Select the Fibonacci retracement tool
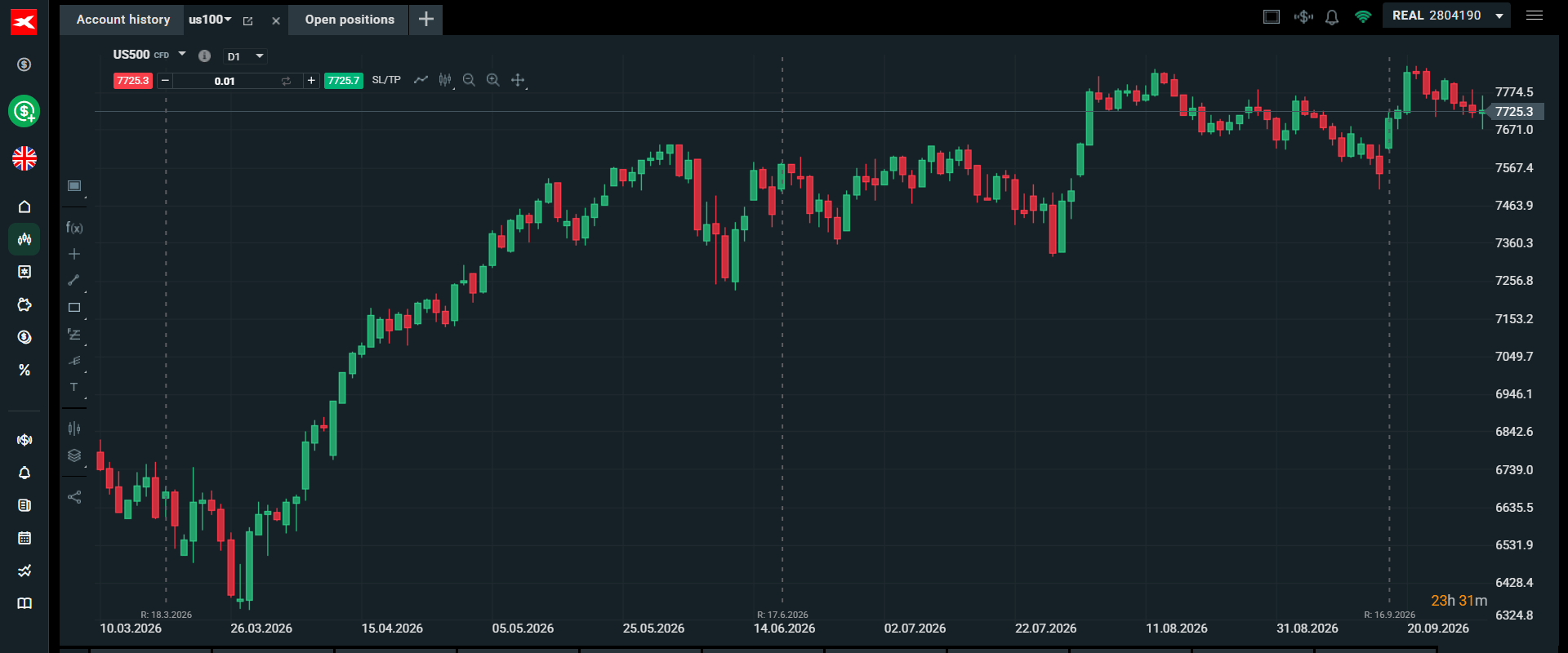Image resolution: width=1568 pixels, height=653 pixels. 74,335
